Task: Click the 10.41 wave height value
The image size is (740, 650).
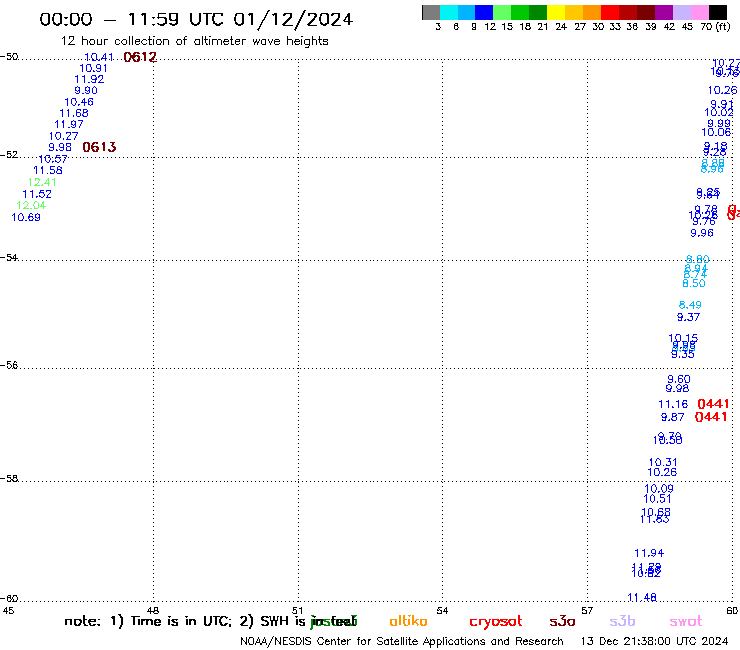Action: [99, 57]
